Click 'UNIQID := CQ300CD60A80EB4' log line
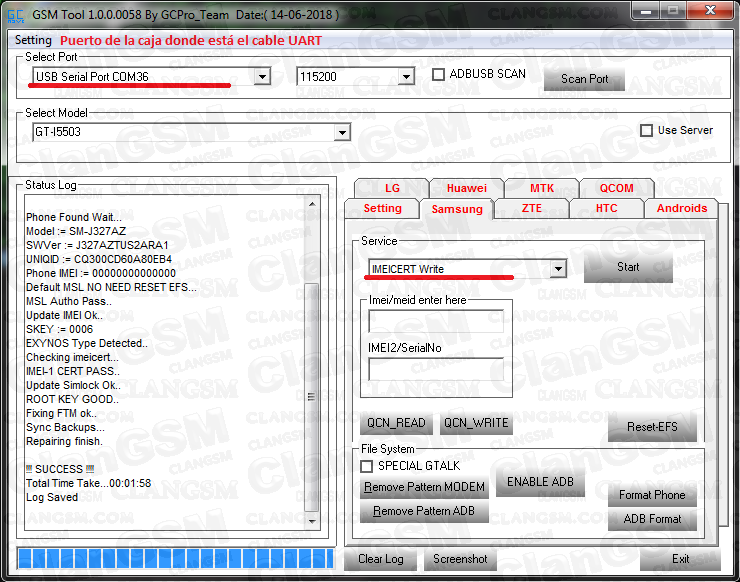The image size is (740, 582). point(99,260)
